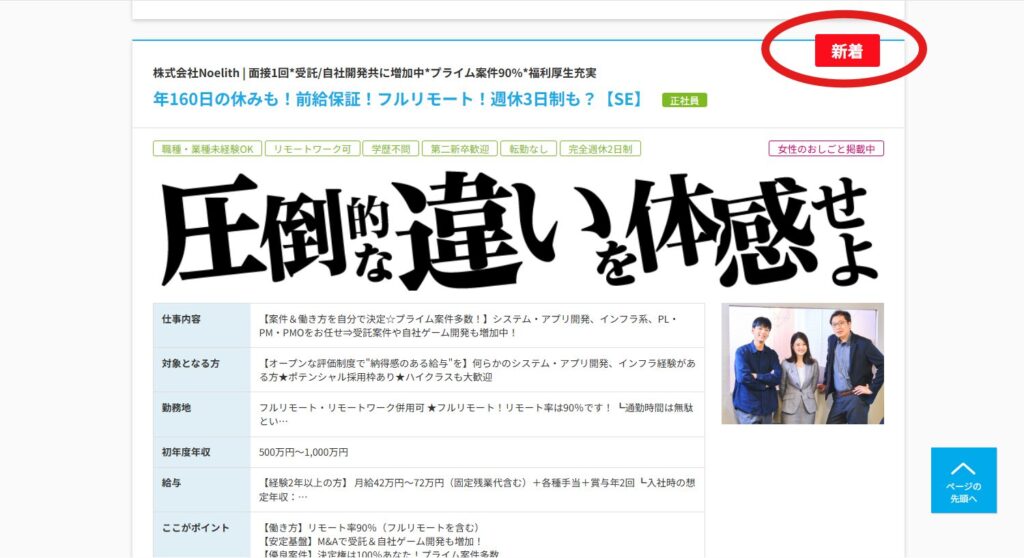The image size is (1024, 558).
Task: Select the 職種・業種未経験OK tag
Action: (x=207, y=149)
